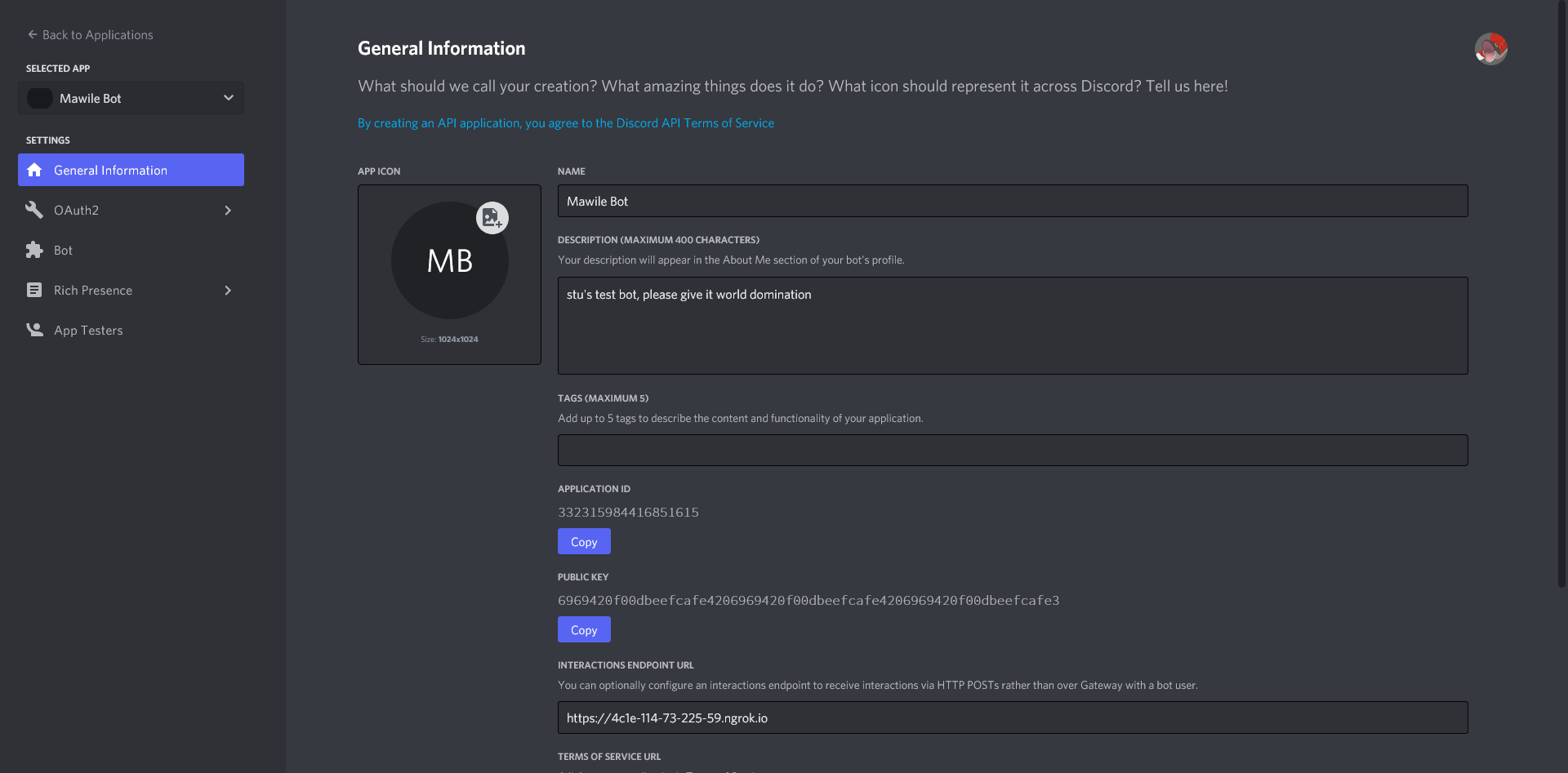Click the OAuth2 wrench icon
The width and height of the screenshot is (1568, 773).
point(34,210)
